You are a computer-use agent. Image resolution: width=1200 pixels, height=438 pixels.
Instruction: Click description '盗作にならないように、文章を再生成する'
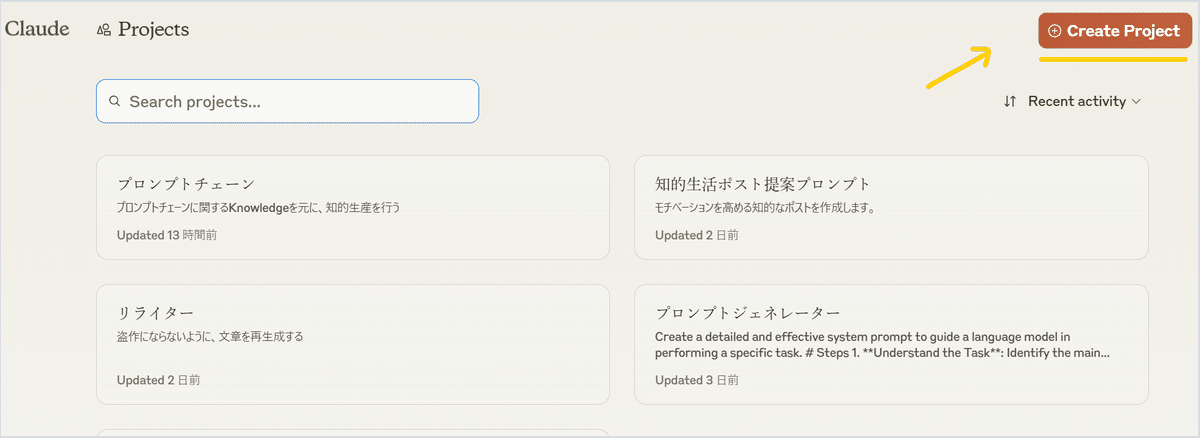[210, 337]
